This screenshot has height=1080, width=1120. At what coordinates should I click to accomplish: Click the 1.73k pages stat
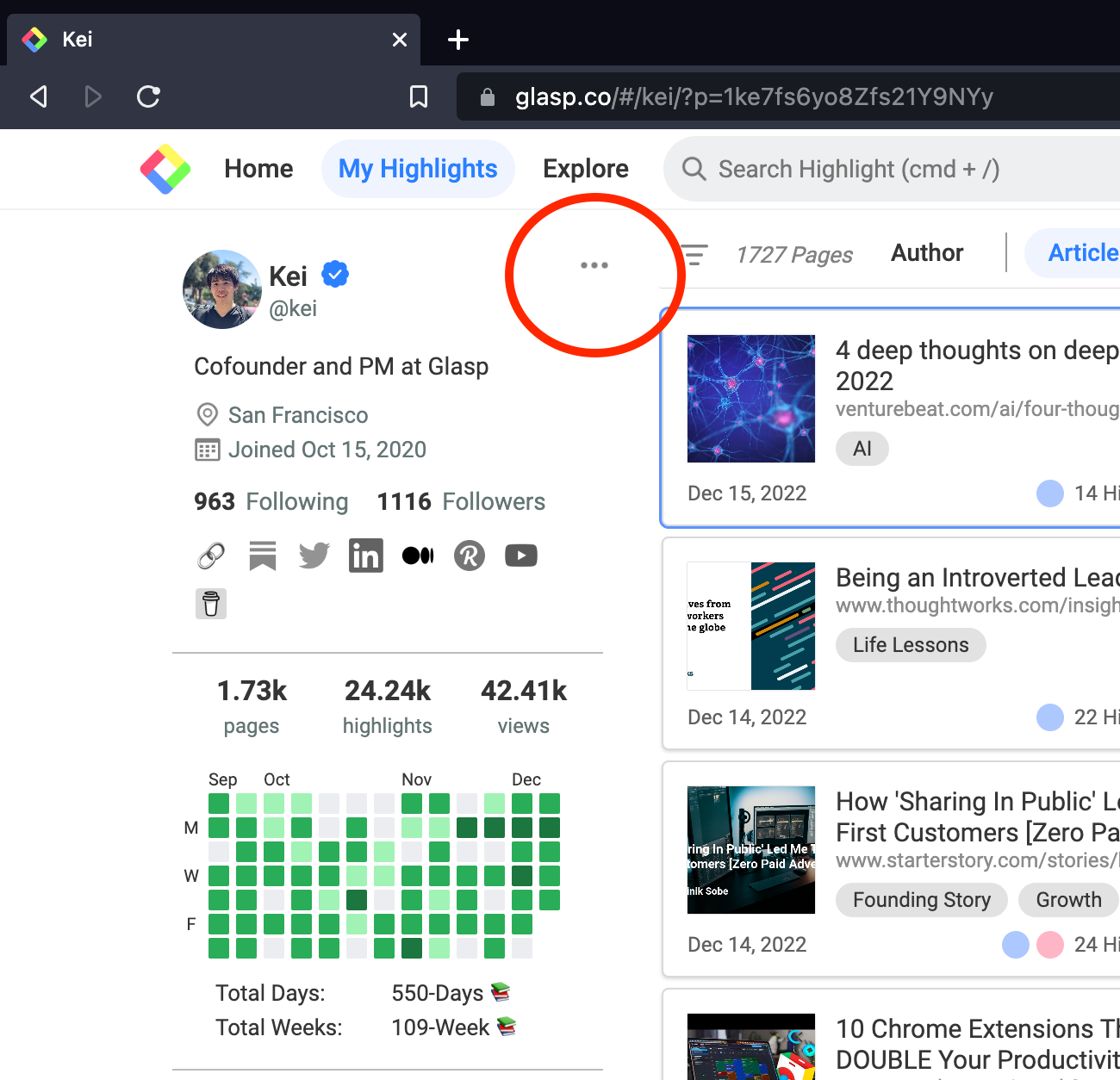coord(252,706)
